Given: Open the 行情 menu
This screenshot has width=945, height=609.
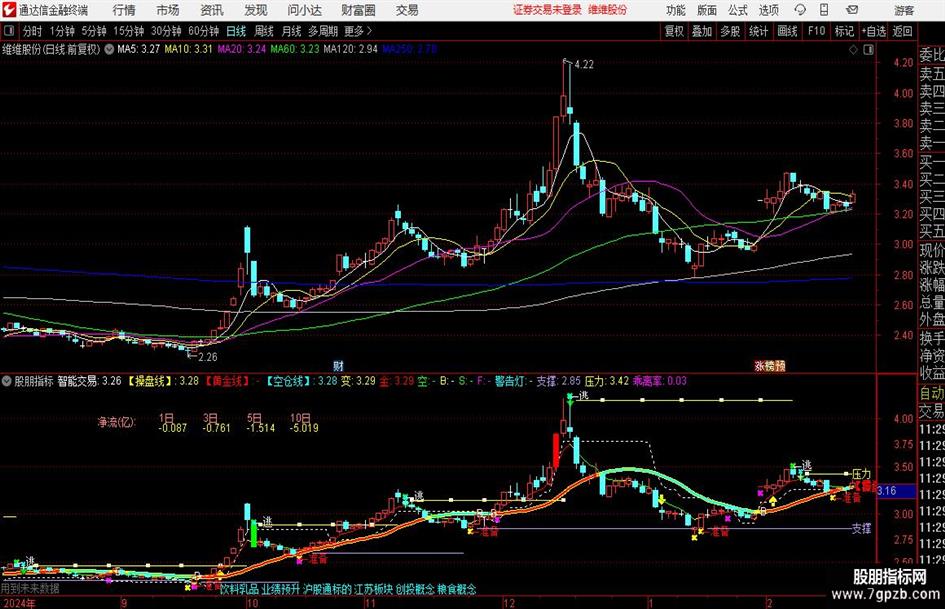Looking at the screenshot, I should coord(124,10).
